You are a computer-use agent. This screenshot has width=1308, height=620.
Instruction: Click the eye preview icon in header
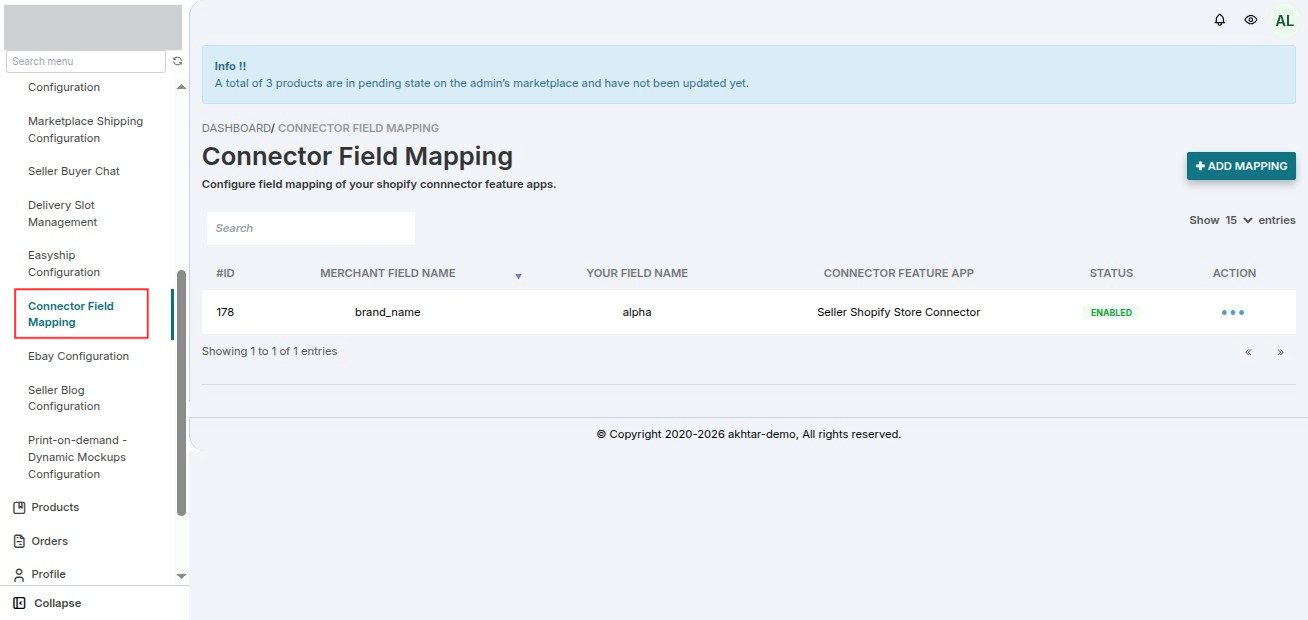[1250, 20]
